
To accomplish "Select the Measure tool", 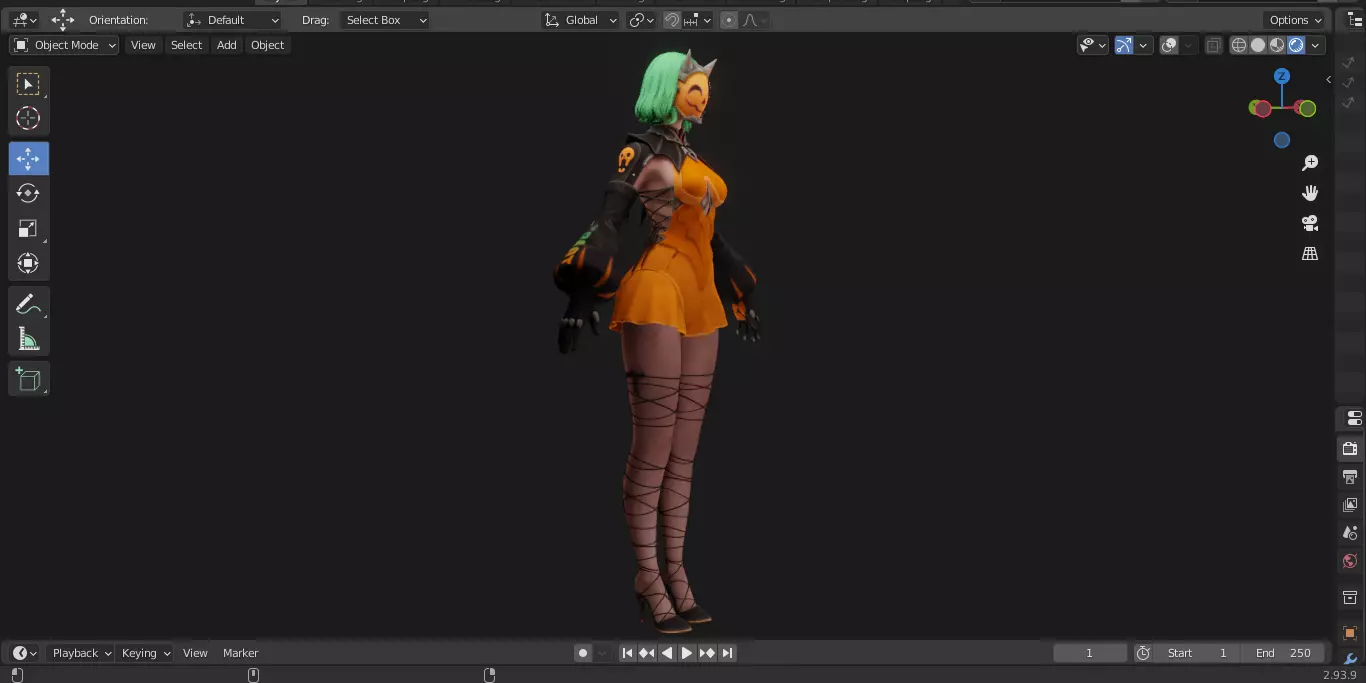I will [28, 339].
